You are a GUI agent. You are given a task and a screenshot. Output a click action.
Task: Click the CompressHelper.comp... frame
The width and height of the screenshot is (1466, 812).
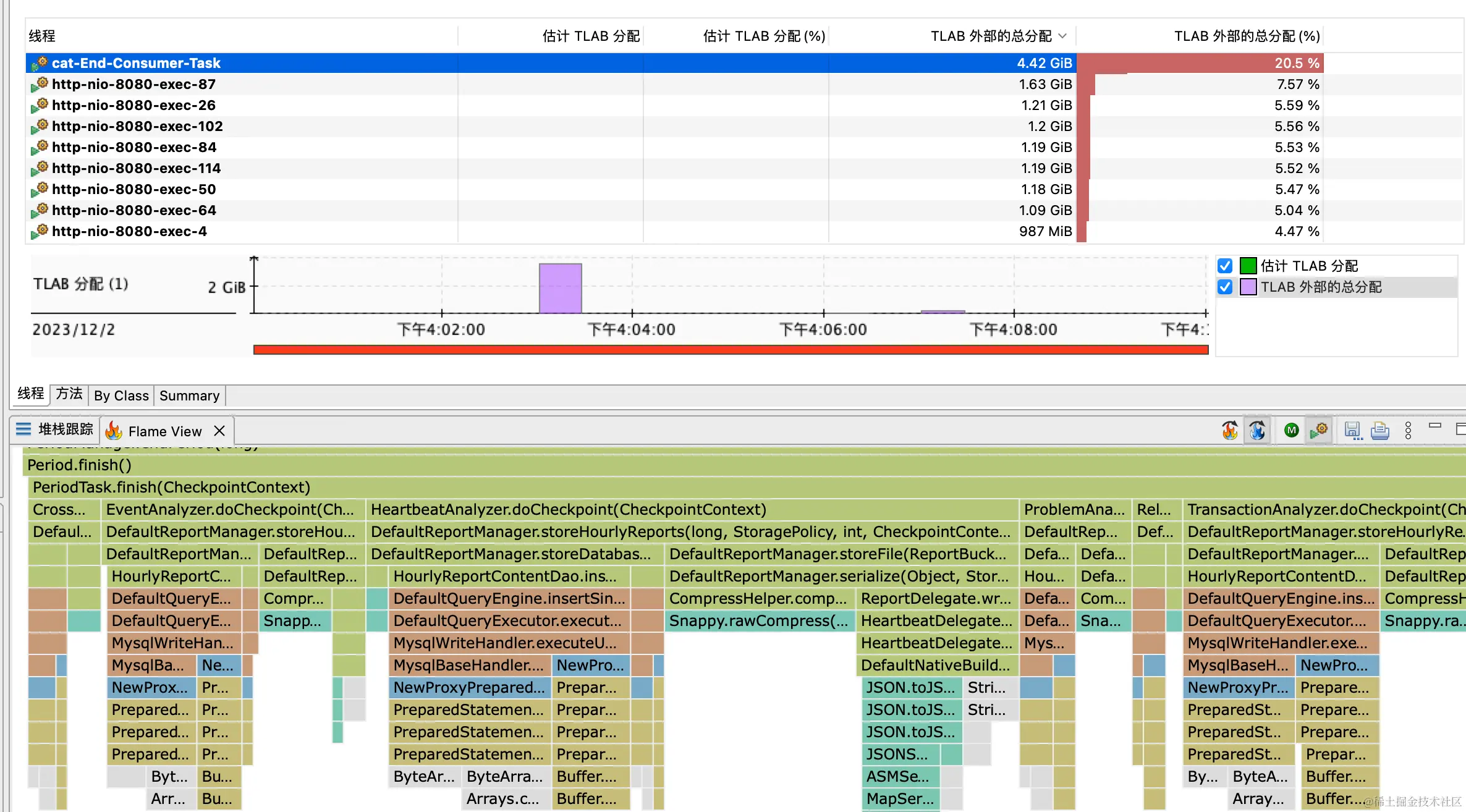760,598
